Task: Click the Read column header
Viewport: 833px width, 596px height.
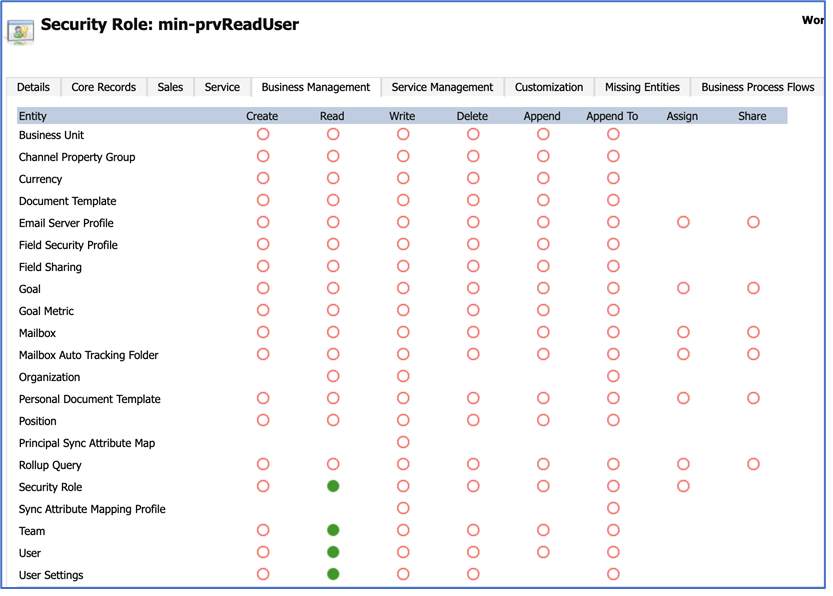Action: point(332,116)
